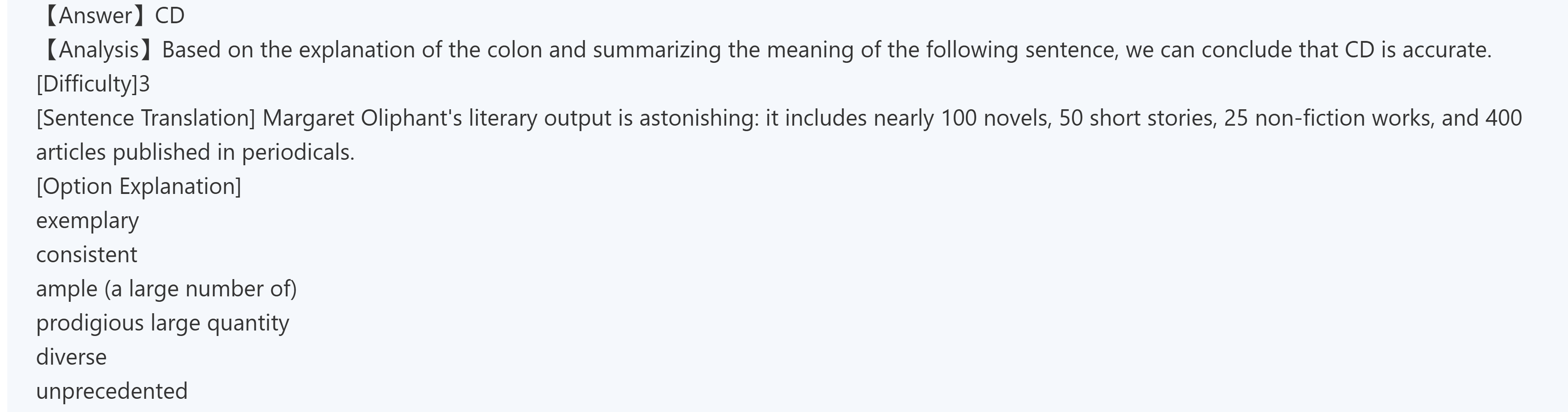1568x412 pixels.
Task: Select the option word 'unprecedented'
Action: pos(112,391)
